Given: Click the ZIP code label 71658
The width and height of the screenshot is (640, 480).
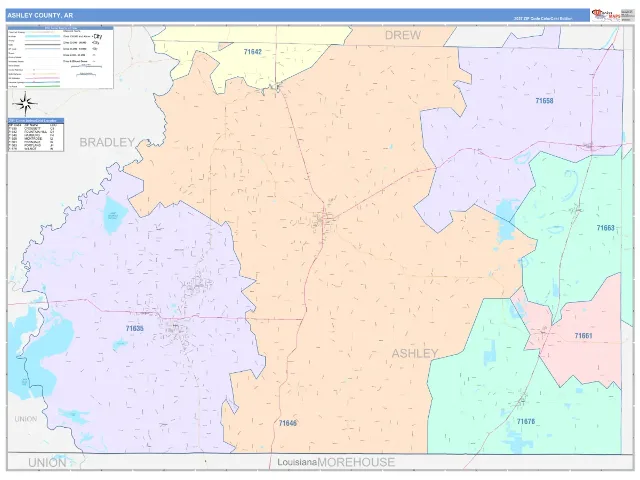Looking at the screenshot, I should [x=544, y=100].
